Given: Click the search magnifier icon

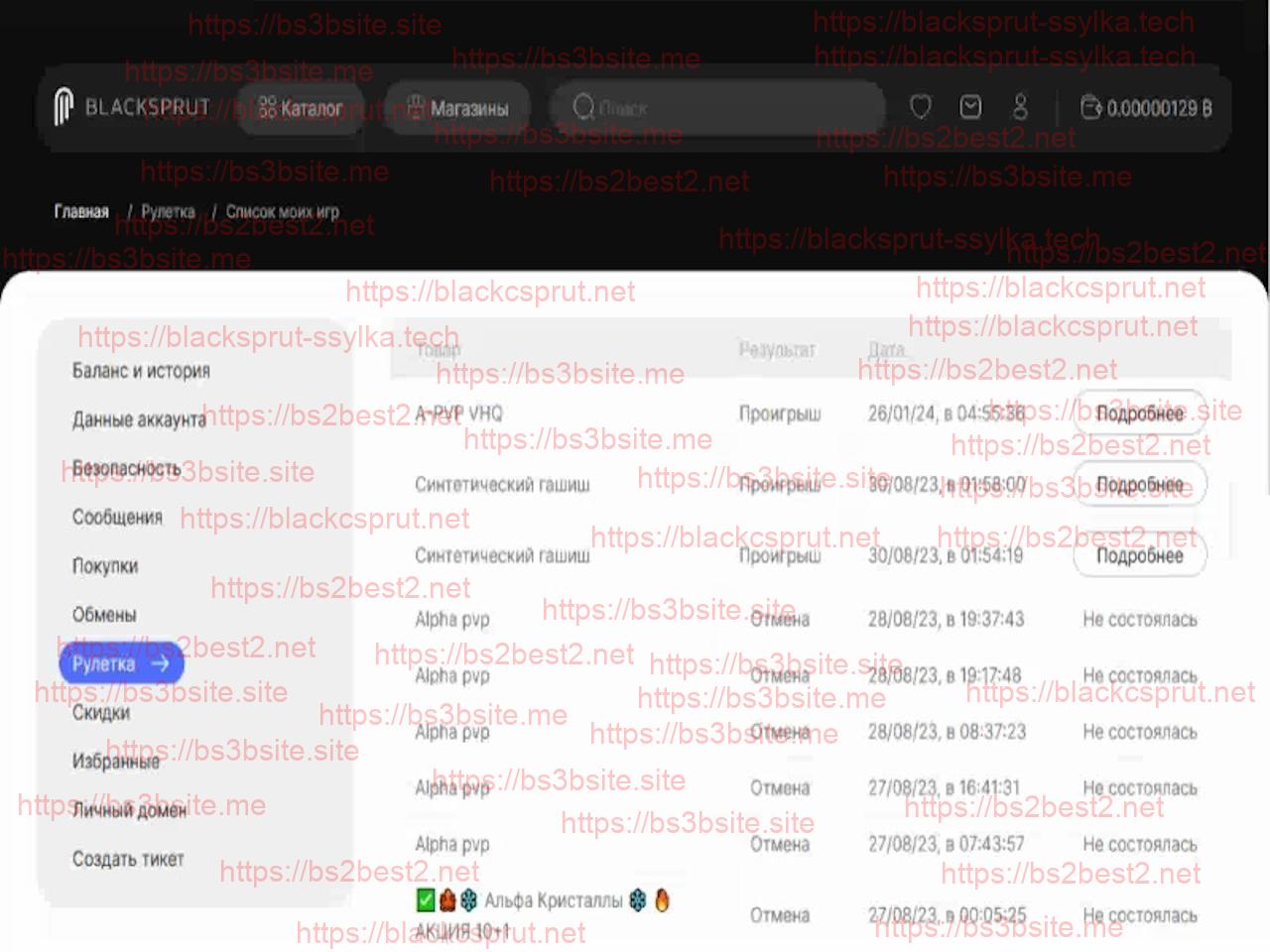Looking at the screenshot, I should pos(583,107).
